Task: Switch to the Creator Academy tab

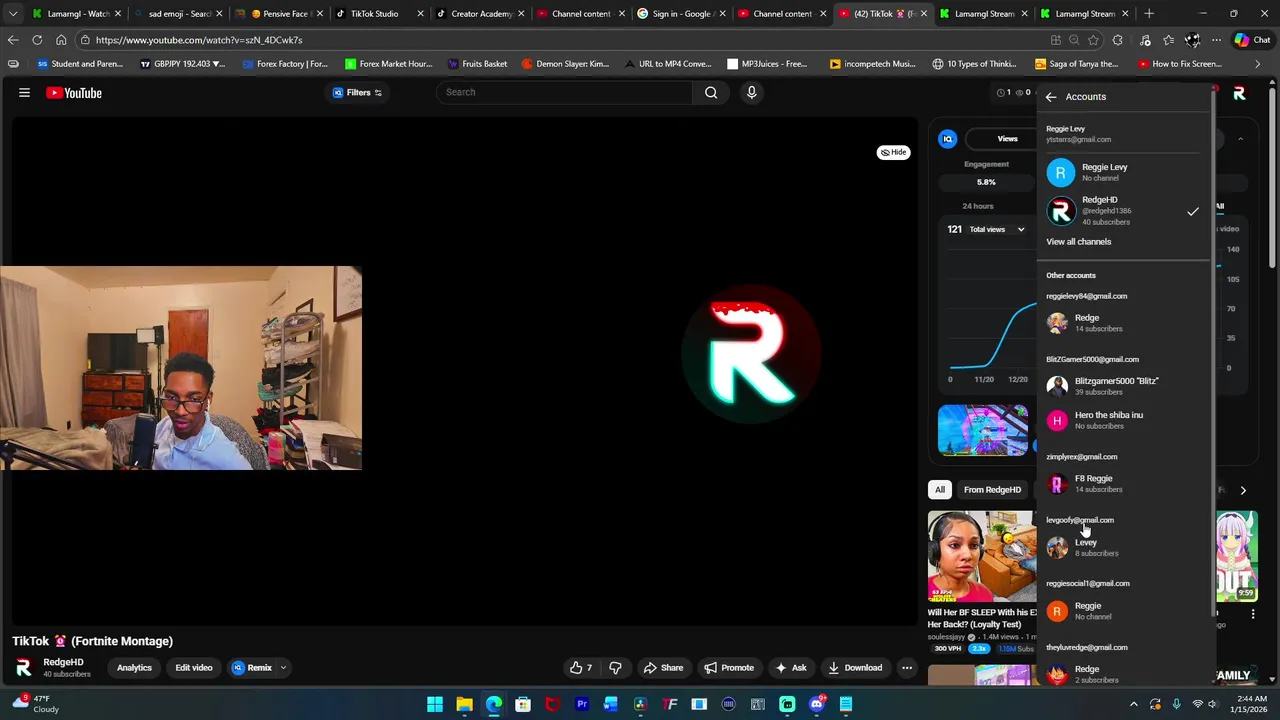Action: pos(482,14)
